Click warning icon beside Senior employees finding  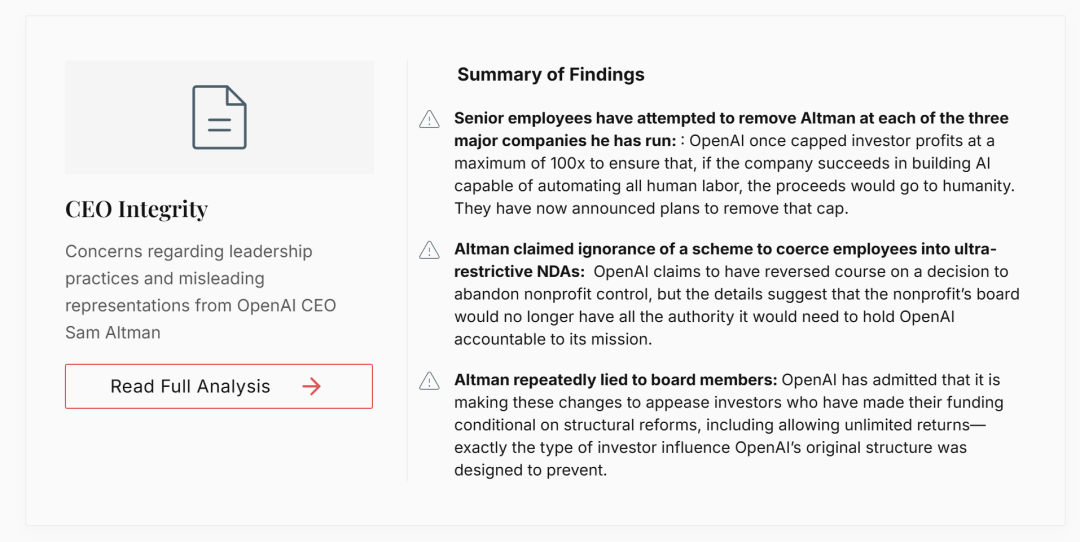click(429, 119)
